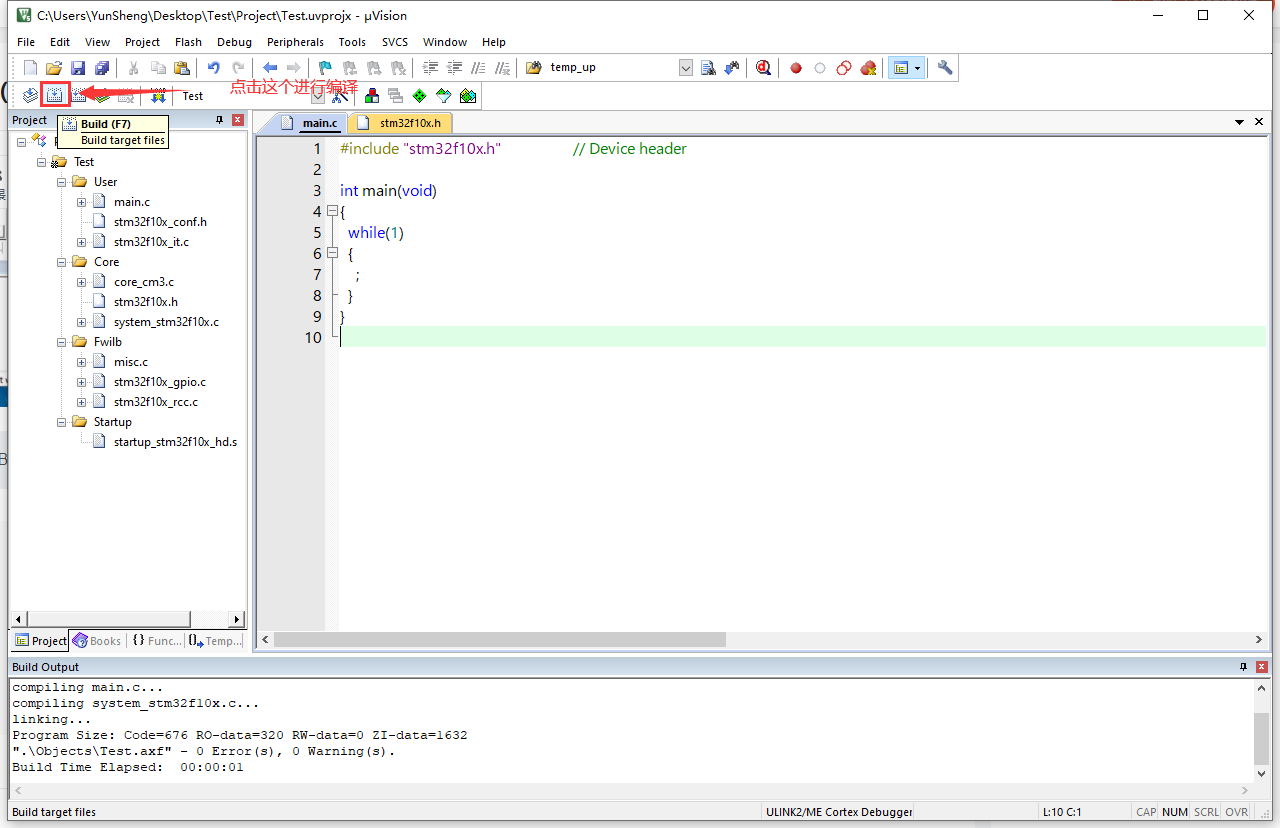This screenshot has height=828, width=1280.
Task: Open Manage Project Items (colored blocks icon)
Action: [x=372, y=96]
